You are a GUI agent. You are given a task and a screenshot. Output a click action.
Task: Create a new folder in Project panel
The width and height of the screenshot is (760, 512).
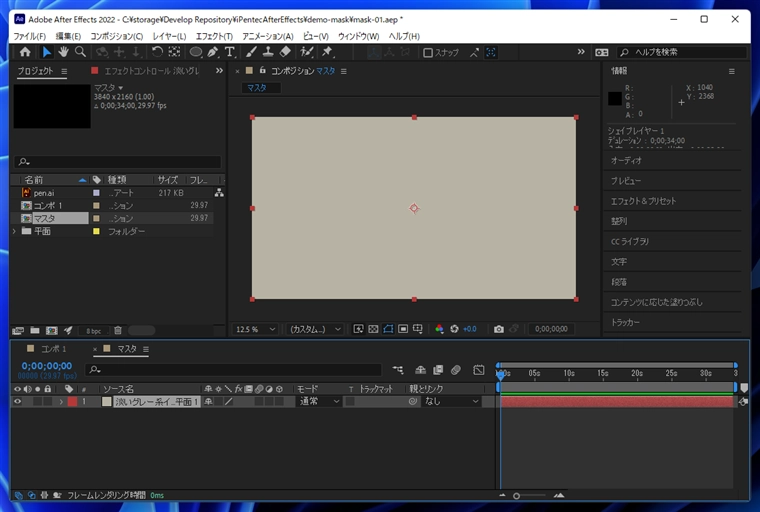click(x=34, y=330)
